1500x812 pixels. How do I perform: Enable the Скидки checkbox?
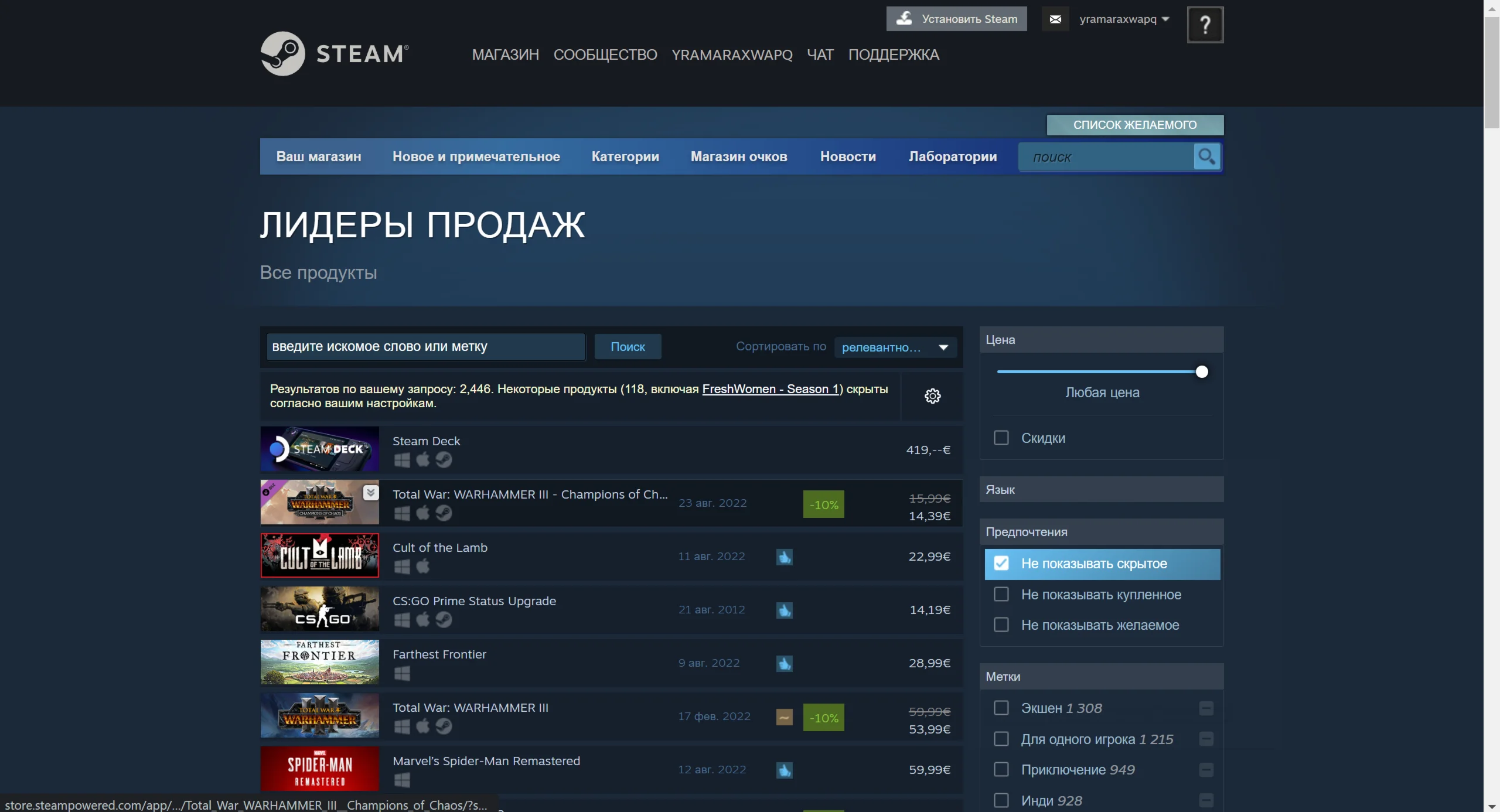tap(1001, 438)
